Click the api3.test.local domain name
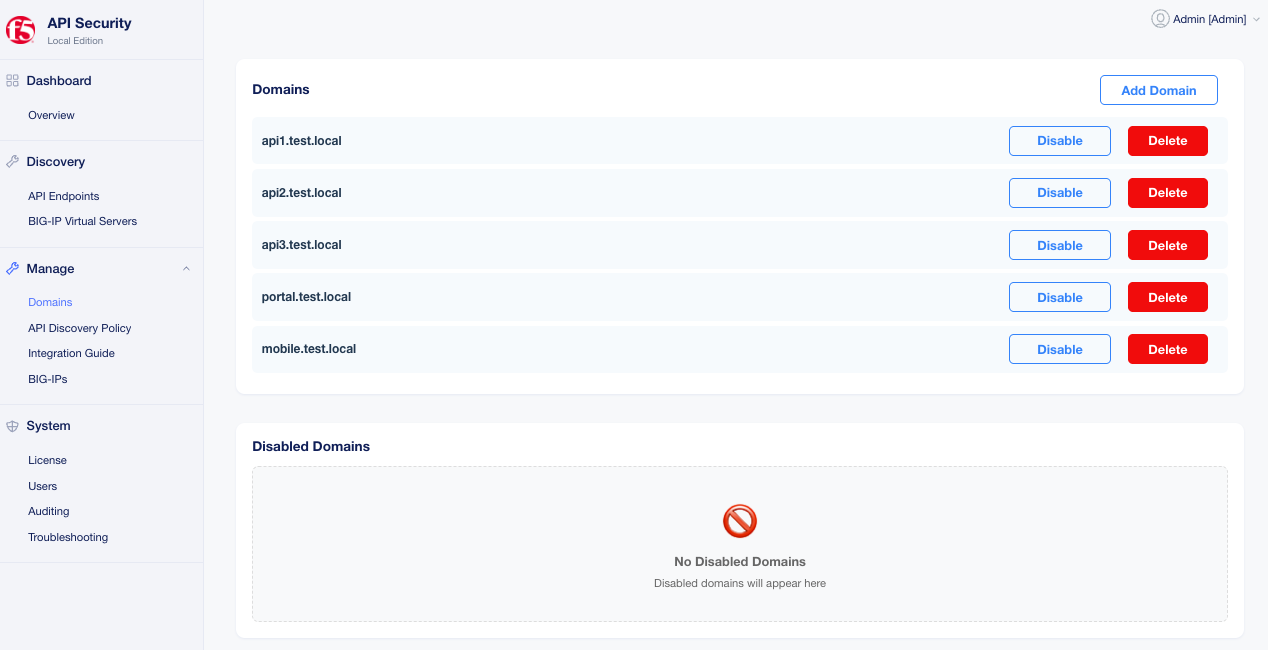Screen dimensions: 1268x650 coord(302,245)
